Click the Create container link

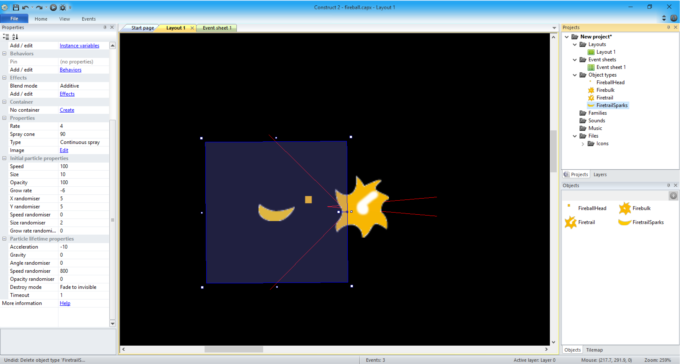[67, 110]
